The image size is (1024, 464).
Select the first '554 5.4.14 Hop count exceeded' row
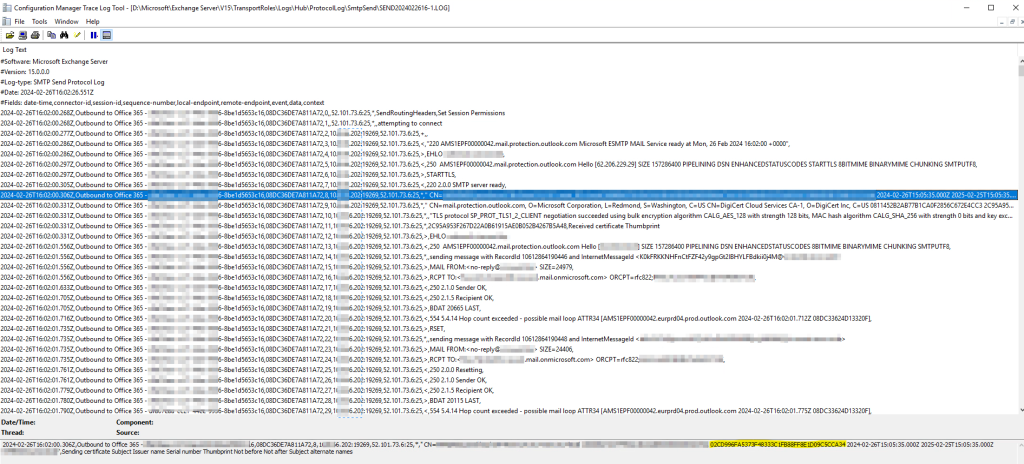click(500, 317)
